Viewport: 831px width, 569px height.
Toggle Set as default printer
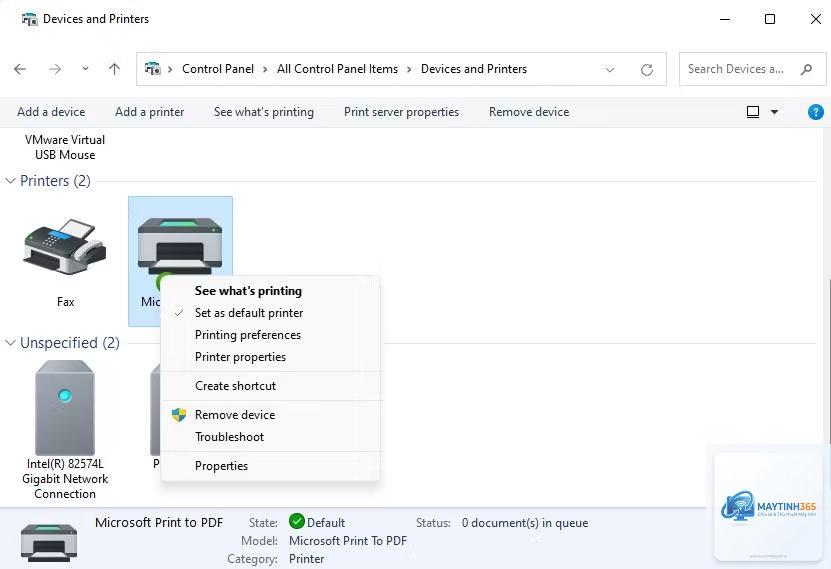(x=249, y=313)
